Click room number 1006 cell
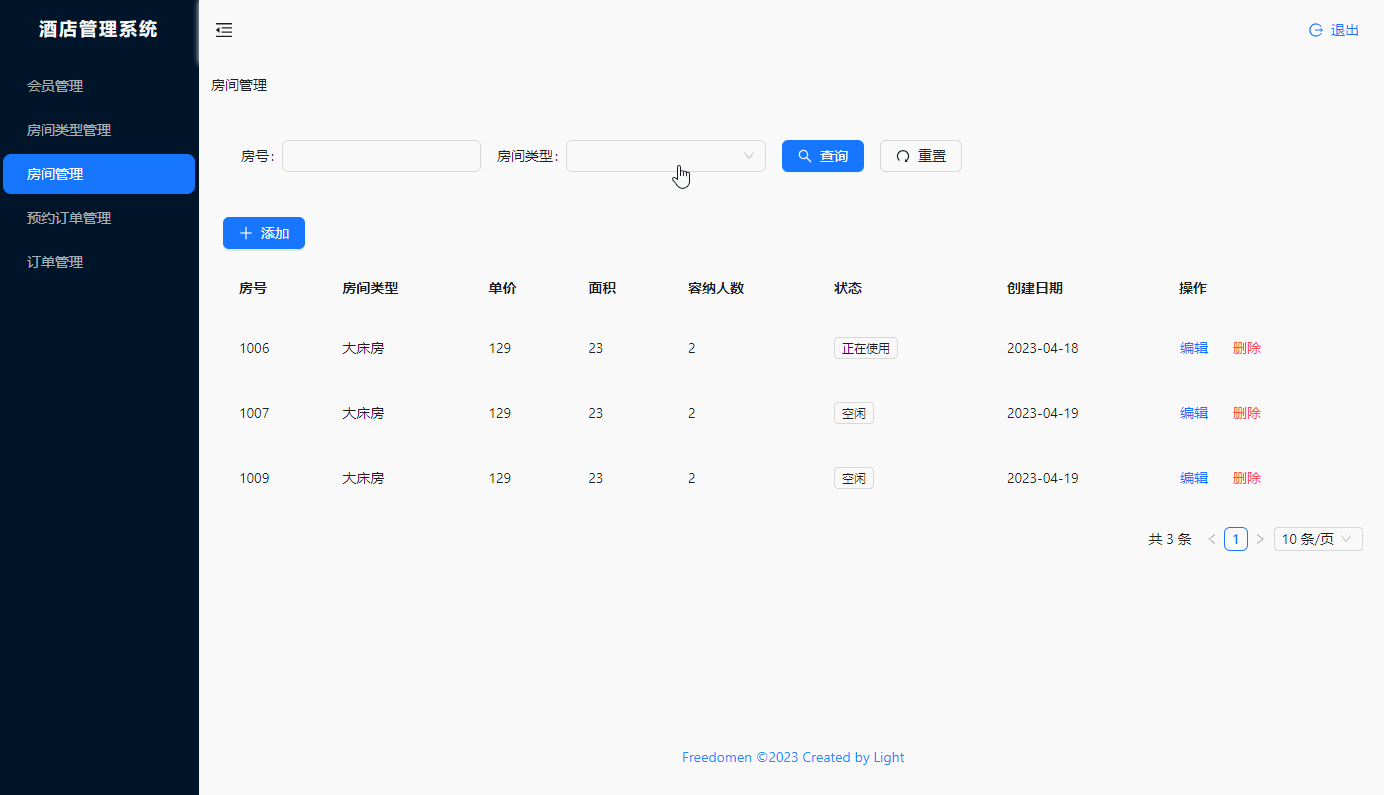Screen dimensions: 1384x795 [x=254, y=348]
